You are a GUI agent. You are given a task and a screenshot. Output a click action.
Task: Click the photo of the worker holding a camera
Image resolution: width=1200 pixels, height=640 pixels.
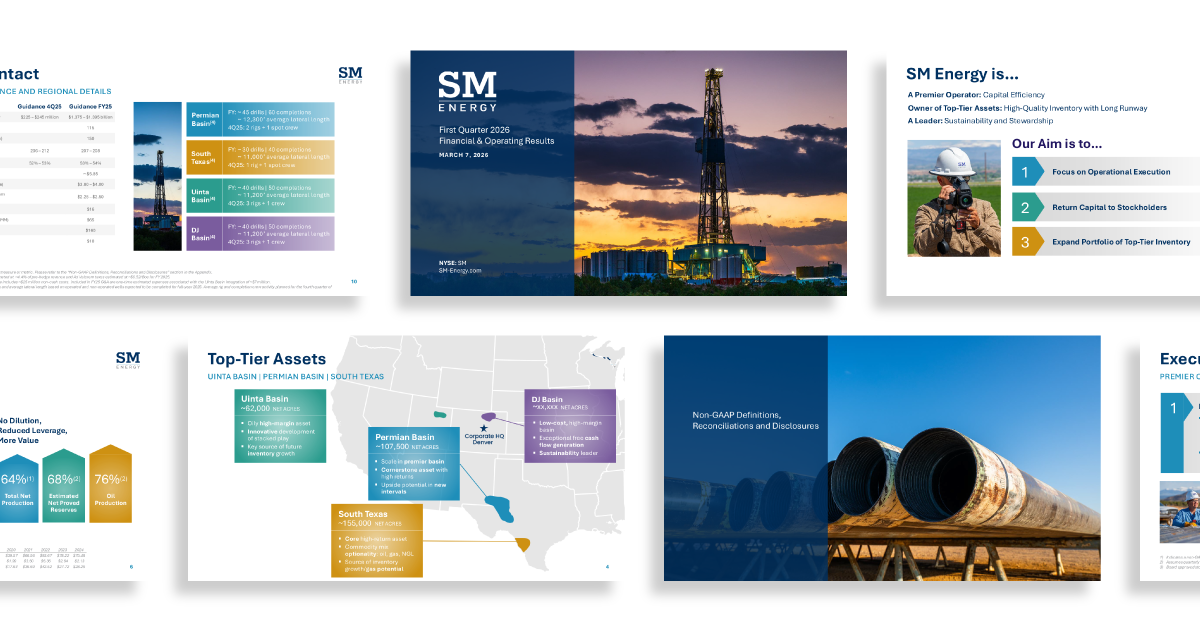[x=954, y=198]
